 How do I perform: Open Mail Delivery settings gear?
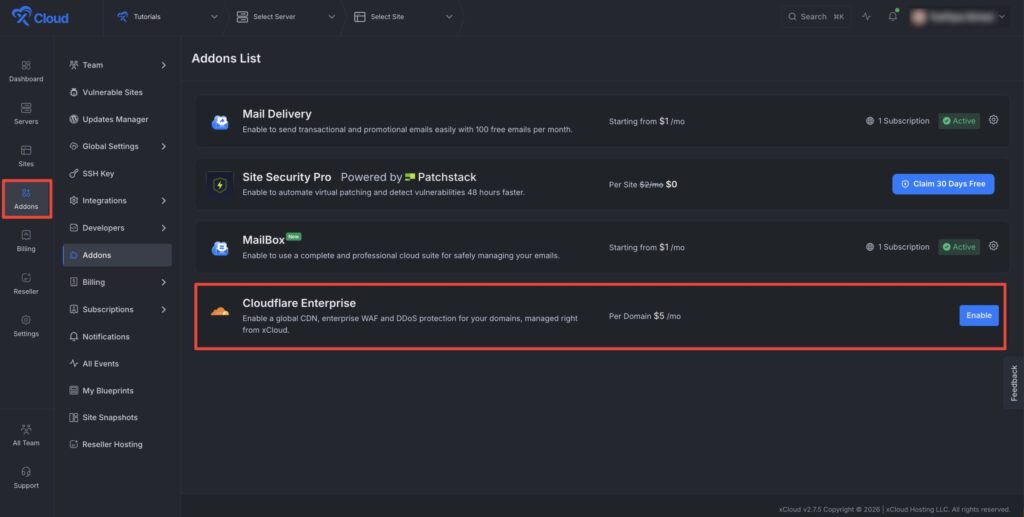[993, 120]
